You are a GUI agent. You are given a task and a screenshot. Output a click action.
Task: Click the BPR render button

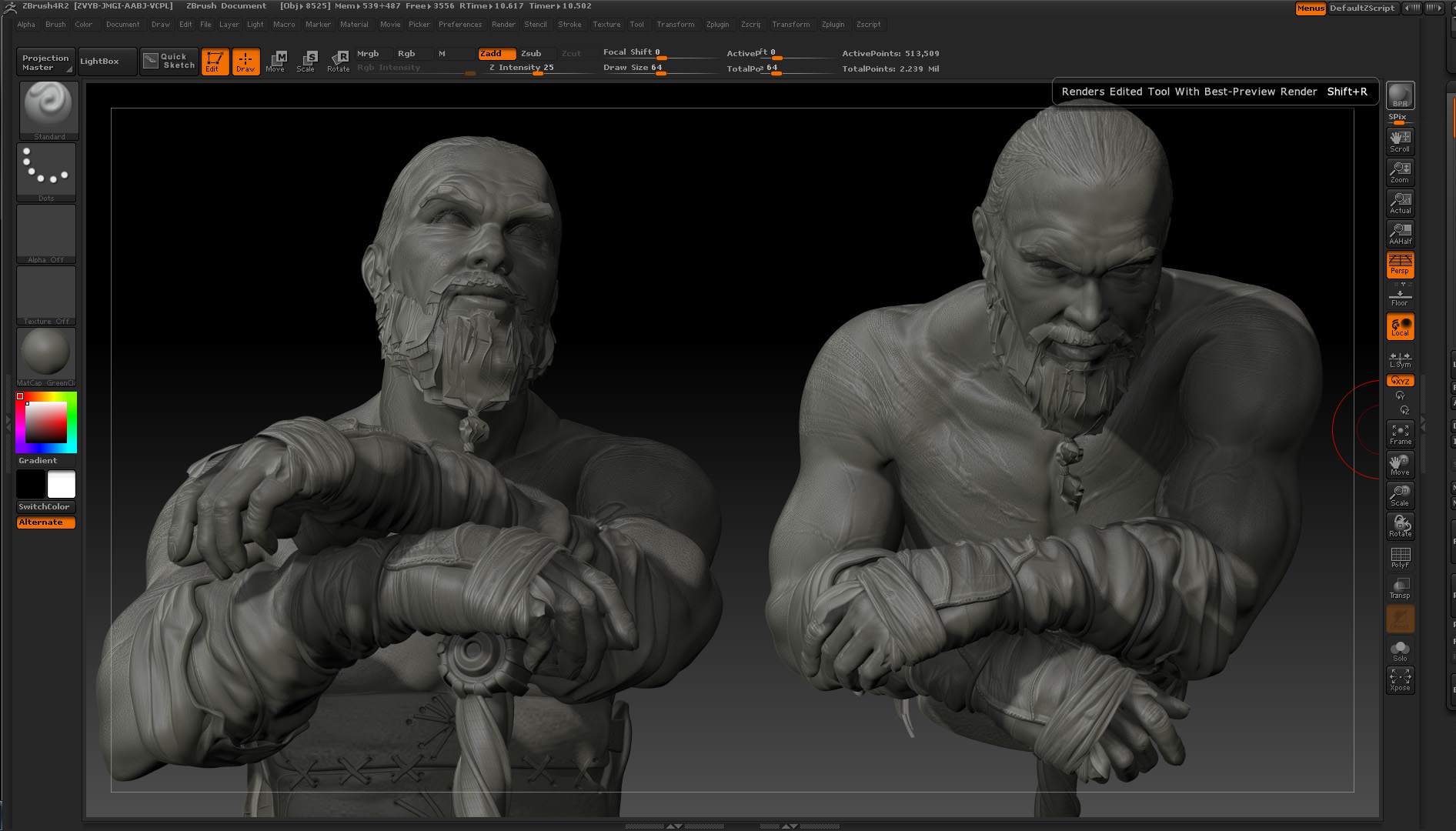[1400, 95]
